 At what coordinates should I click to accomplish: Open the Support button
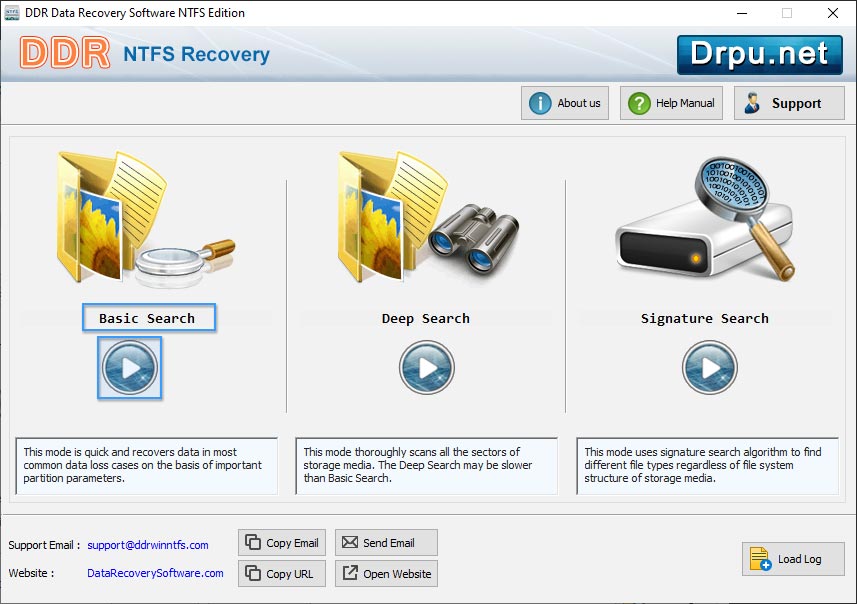789,103
